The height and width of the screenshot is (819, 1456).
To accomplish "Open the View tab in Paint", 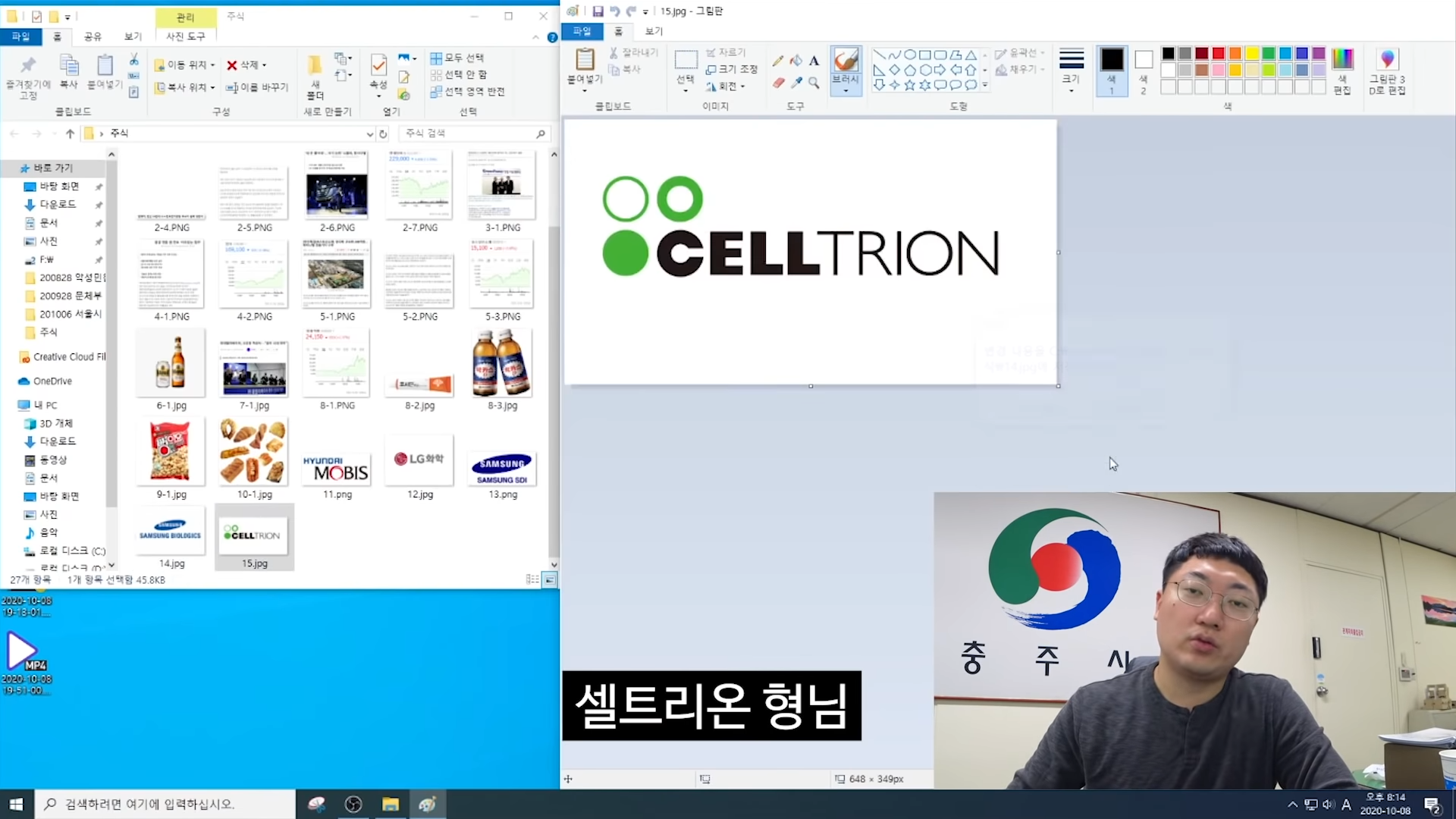I will (x=654, y=31).
